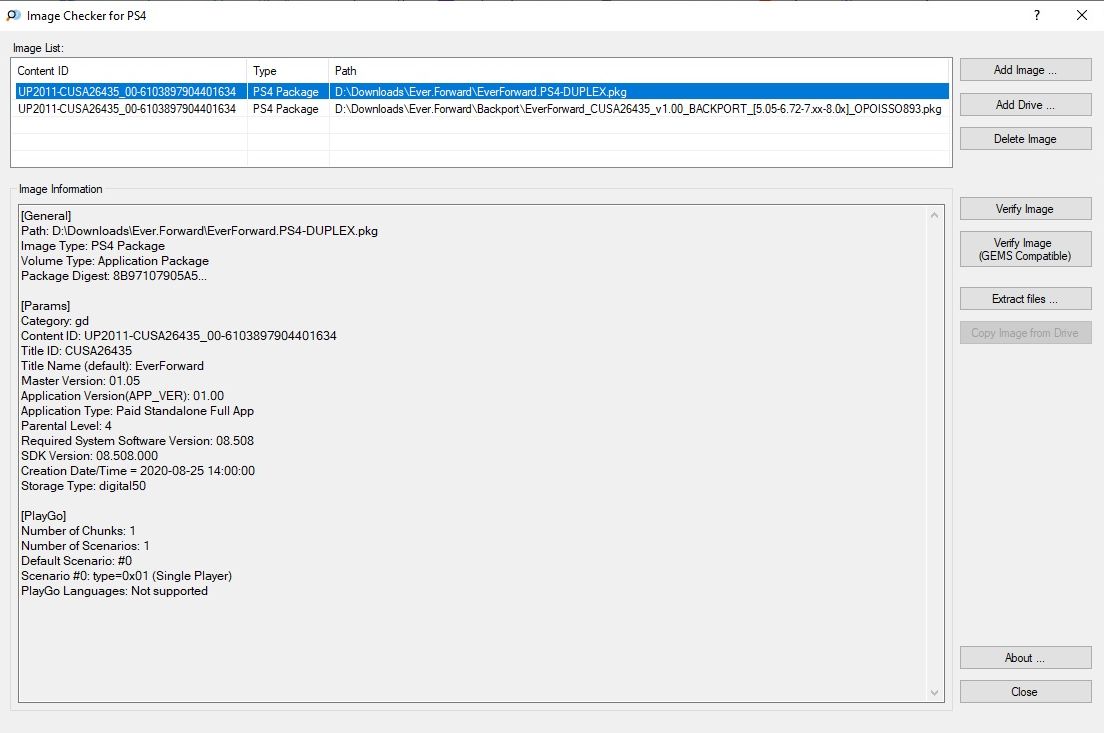Image resolution: width=1104 pixels, height=733 pixels.
Task: Click the Package Digest line
Action: coord(113,276)
